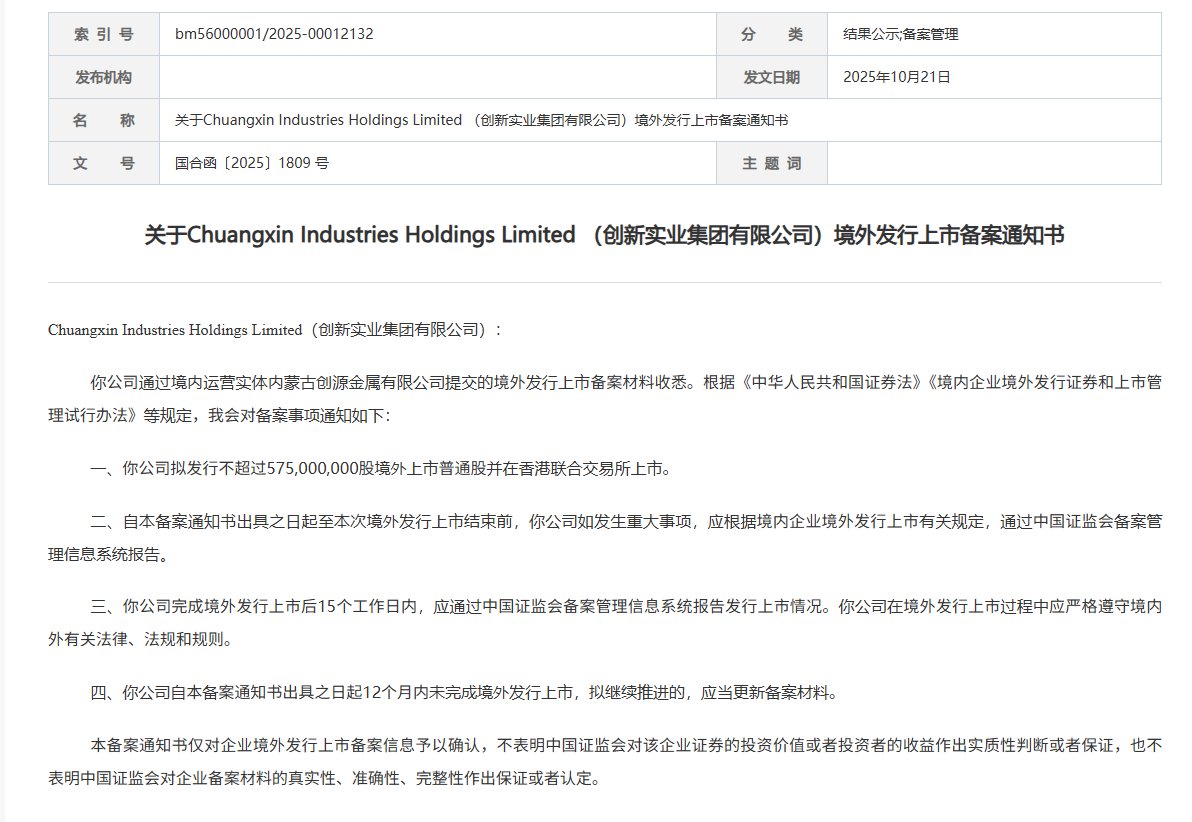Click the 发文日期 label cell
The image size is (1192, 822).
(771, 77)
